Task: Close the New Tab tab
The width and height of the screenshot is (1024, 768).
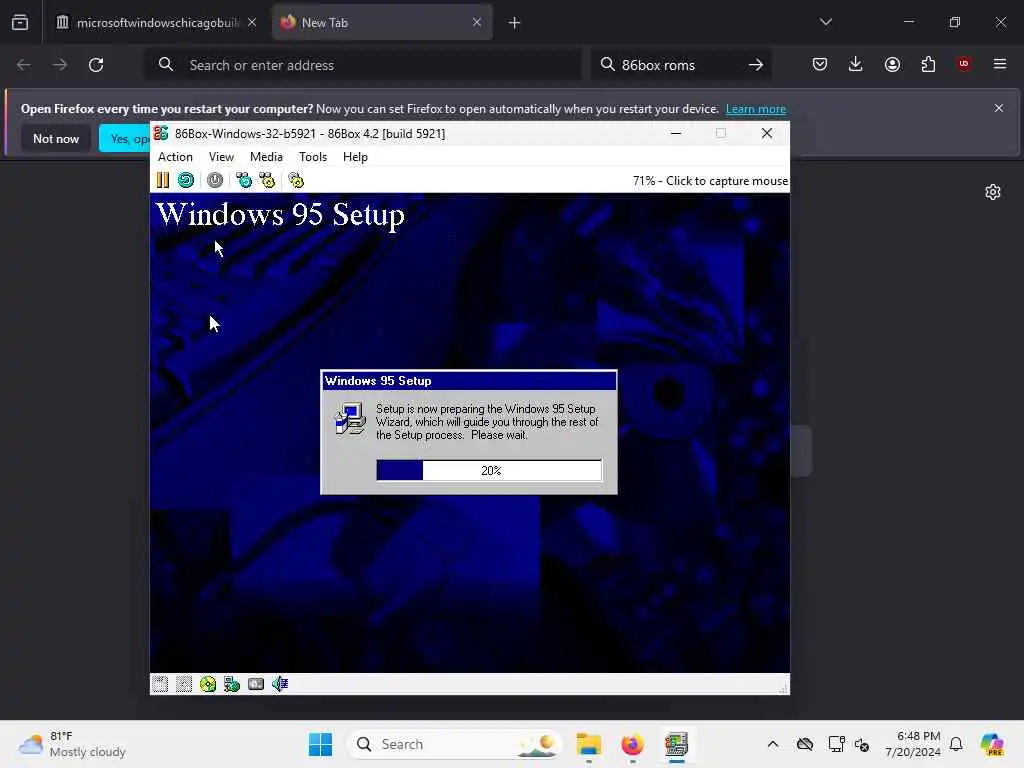Action: coord(477,23)
